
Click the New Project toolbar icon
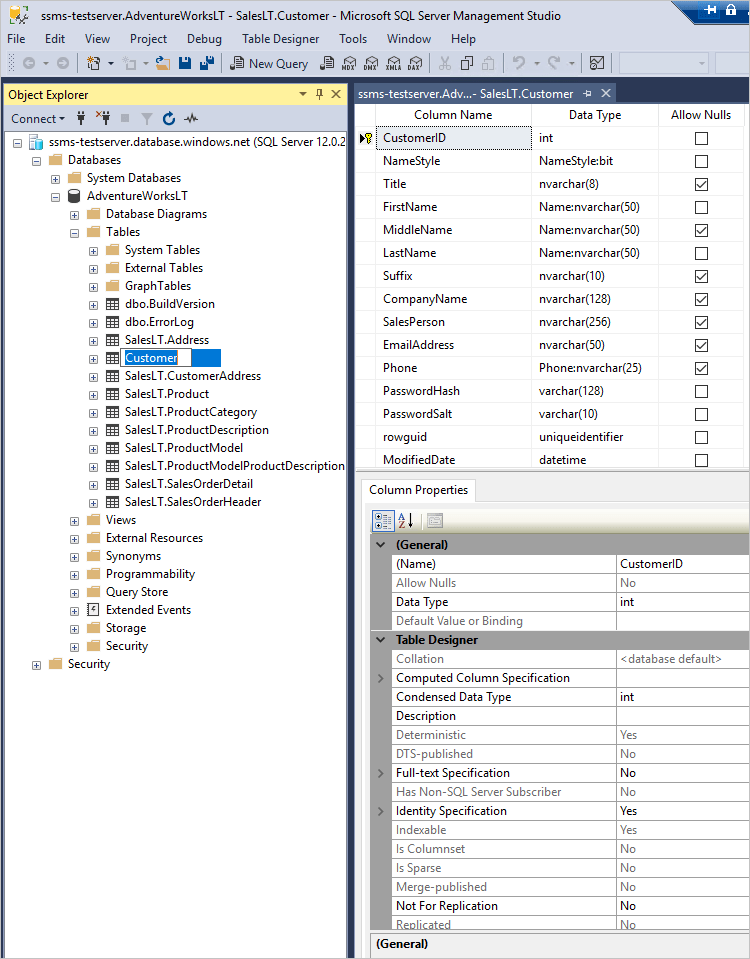click(x=94, y=63)
